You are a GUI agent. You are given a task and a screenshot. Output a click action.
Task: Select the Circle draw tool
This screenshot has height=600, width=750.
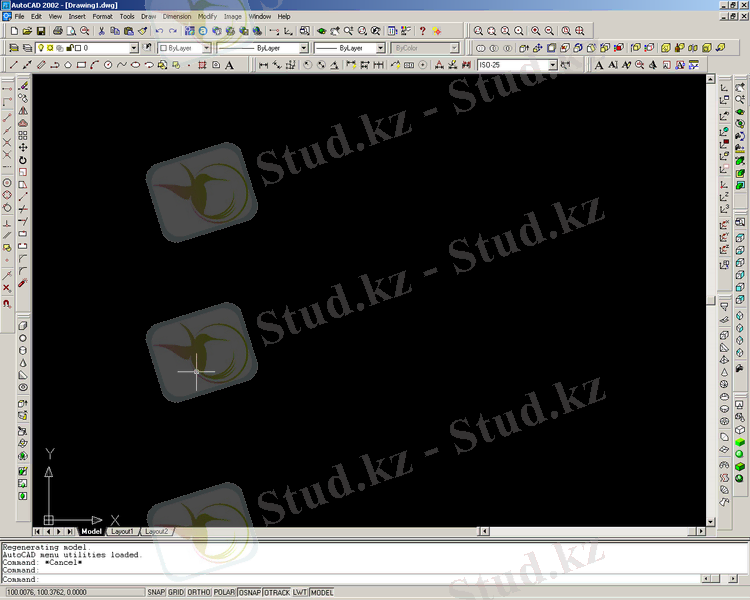pyautogui.click(x=108, y=65)
